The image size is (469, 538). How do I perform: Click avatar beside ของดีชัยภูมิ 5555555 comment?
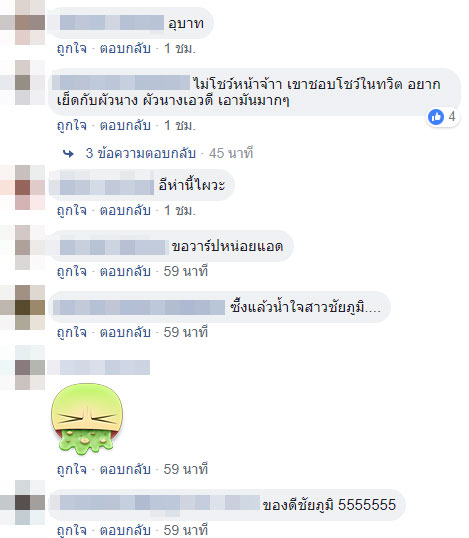23,503
